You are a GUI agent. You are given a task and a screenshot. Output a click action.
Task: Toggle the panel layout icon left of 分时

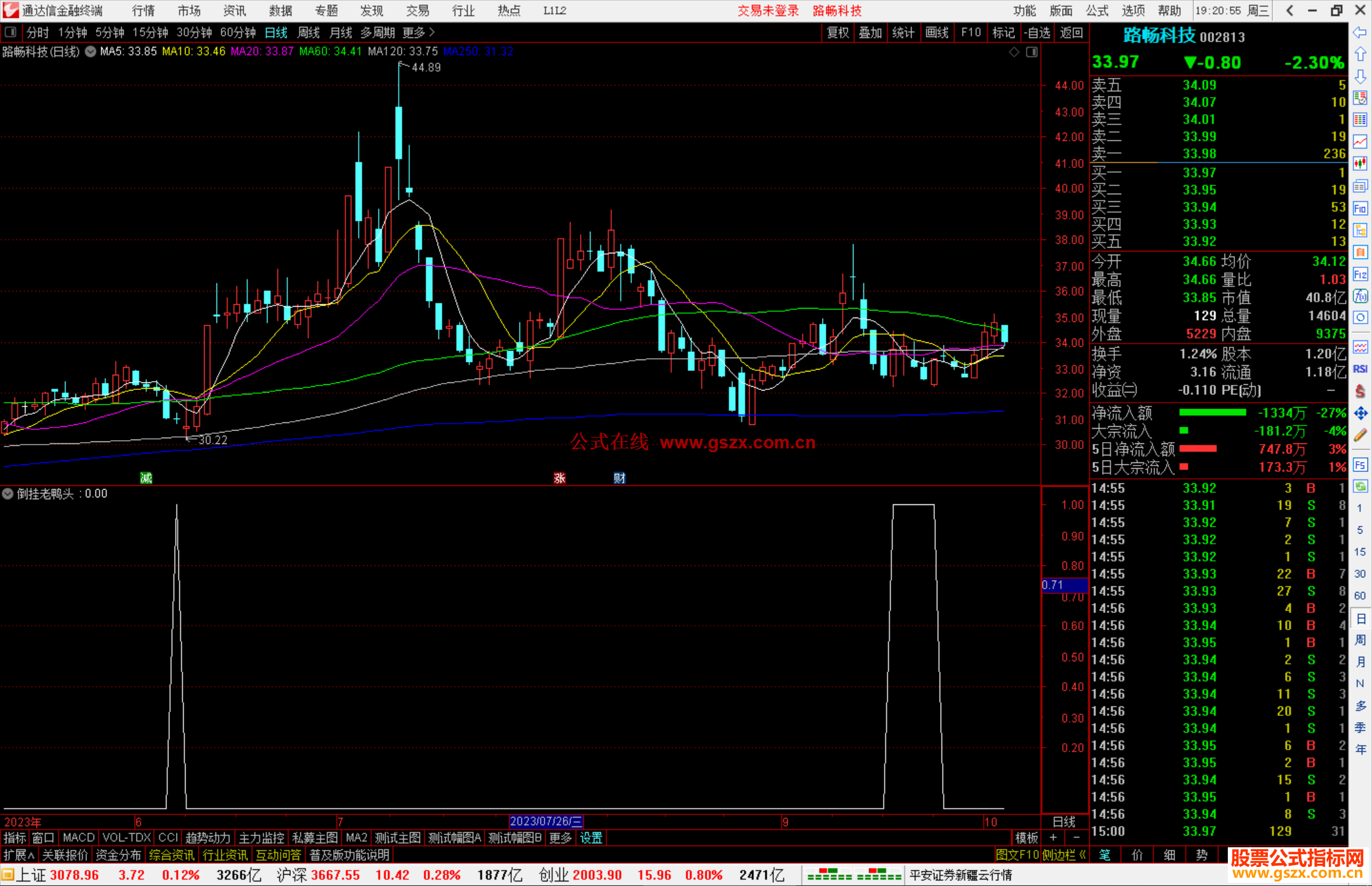(10, 32)
